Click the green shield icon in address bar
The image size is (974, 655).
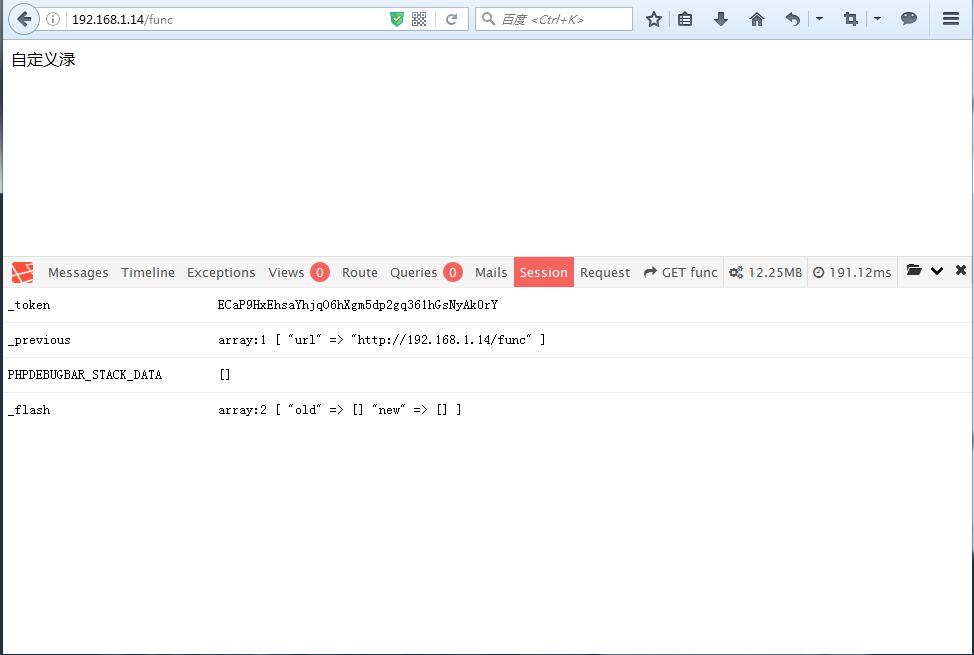tap(398, 18)
